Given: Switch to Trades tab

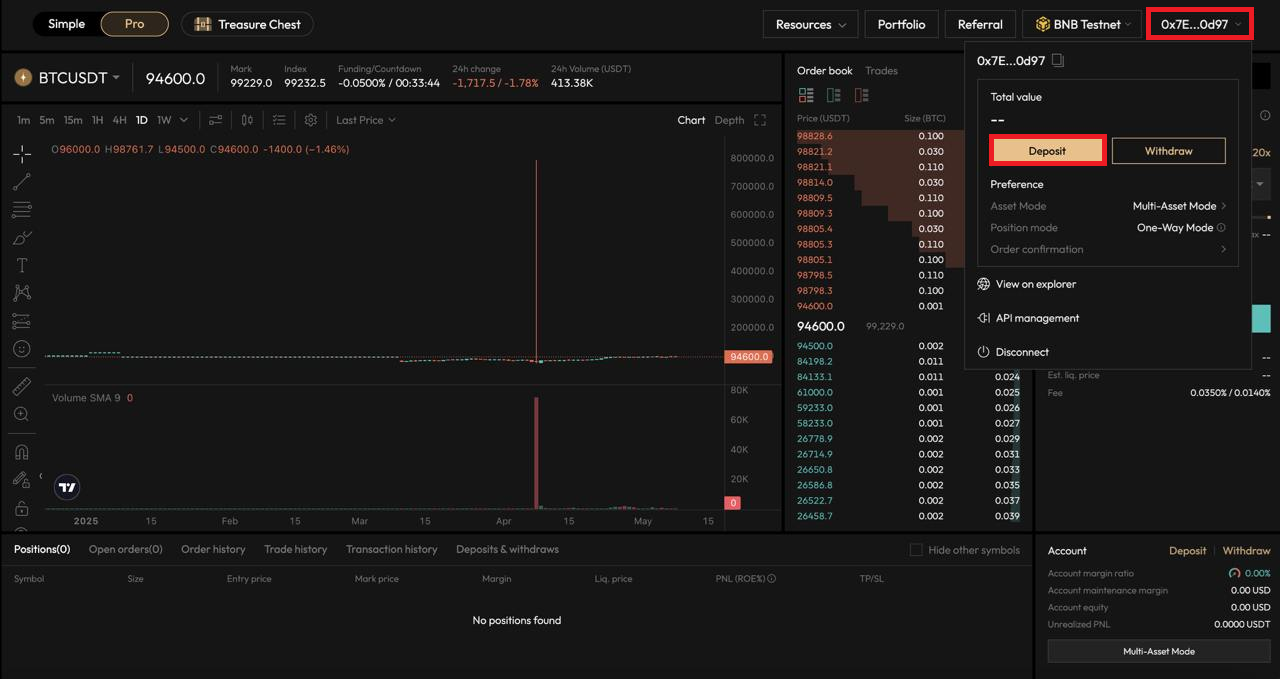Looking at the screenshot, I should (x=881, y=71).
